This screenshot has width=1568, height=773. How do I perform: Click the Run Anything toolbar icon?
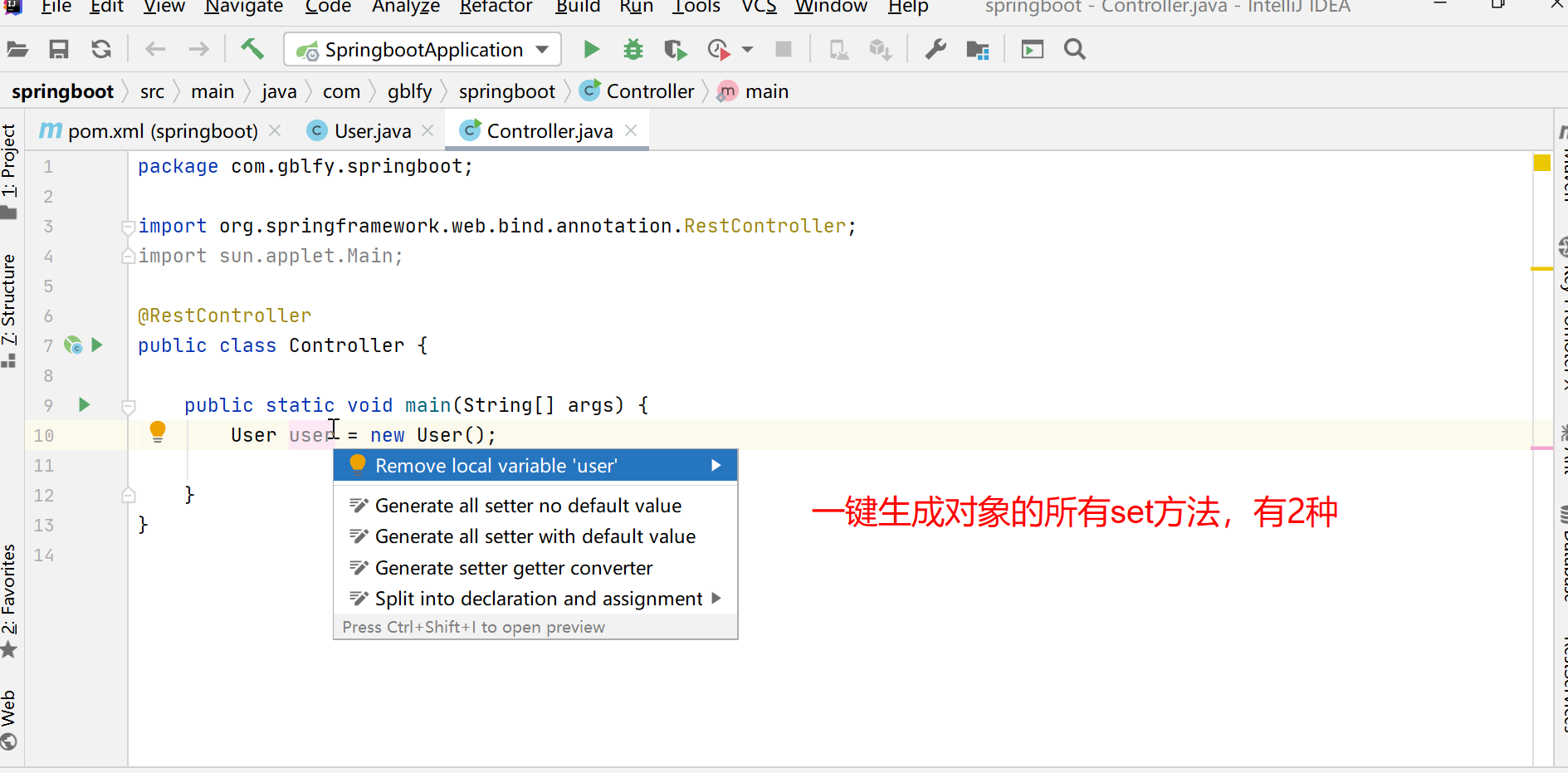(1033, 50)
